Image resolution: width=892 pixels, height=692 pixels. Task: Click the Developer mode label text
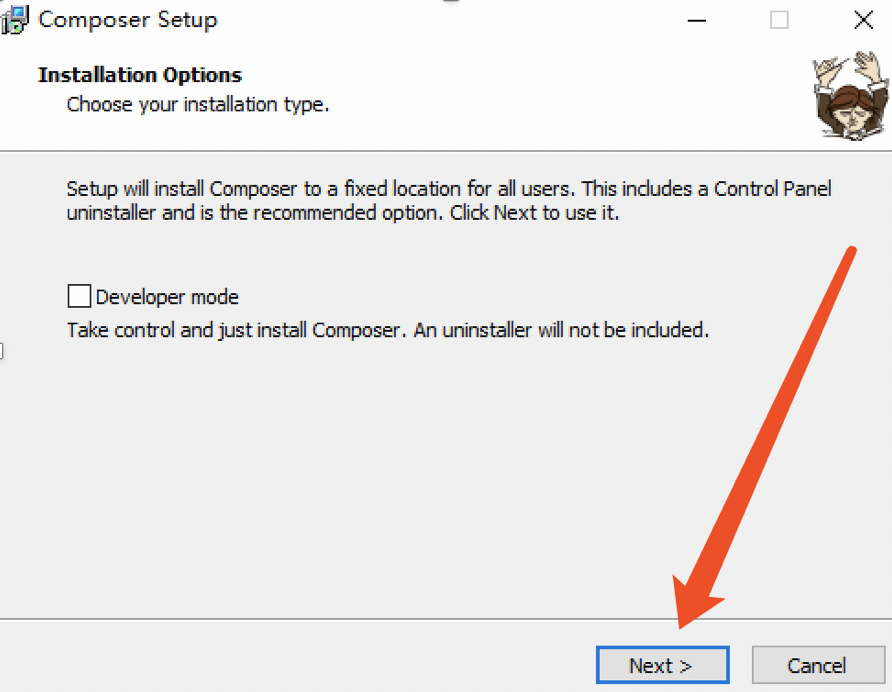pos(167,297)
